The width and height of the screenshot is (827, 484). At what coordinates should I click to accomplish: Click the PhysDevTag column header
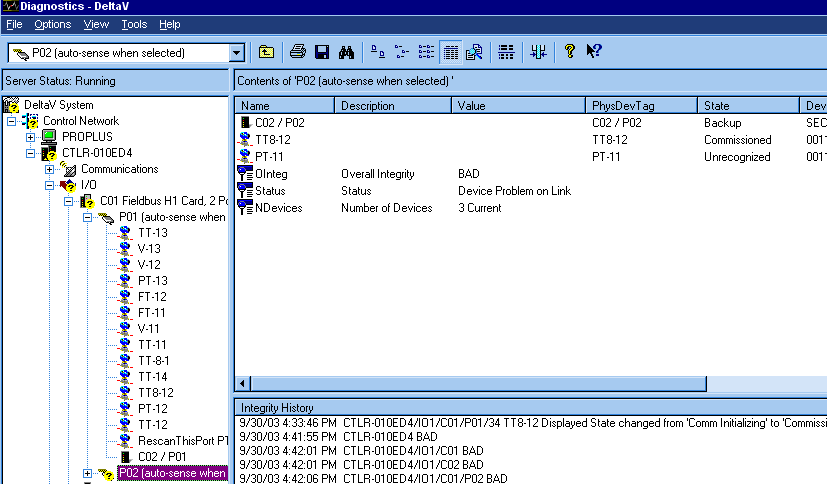coord(641,105)
